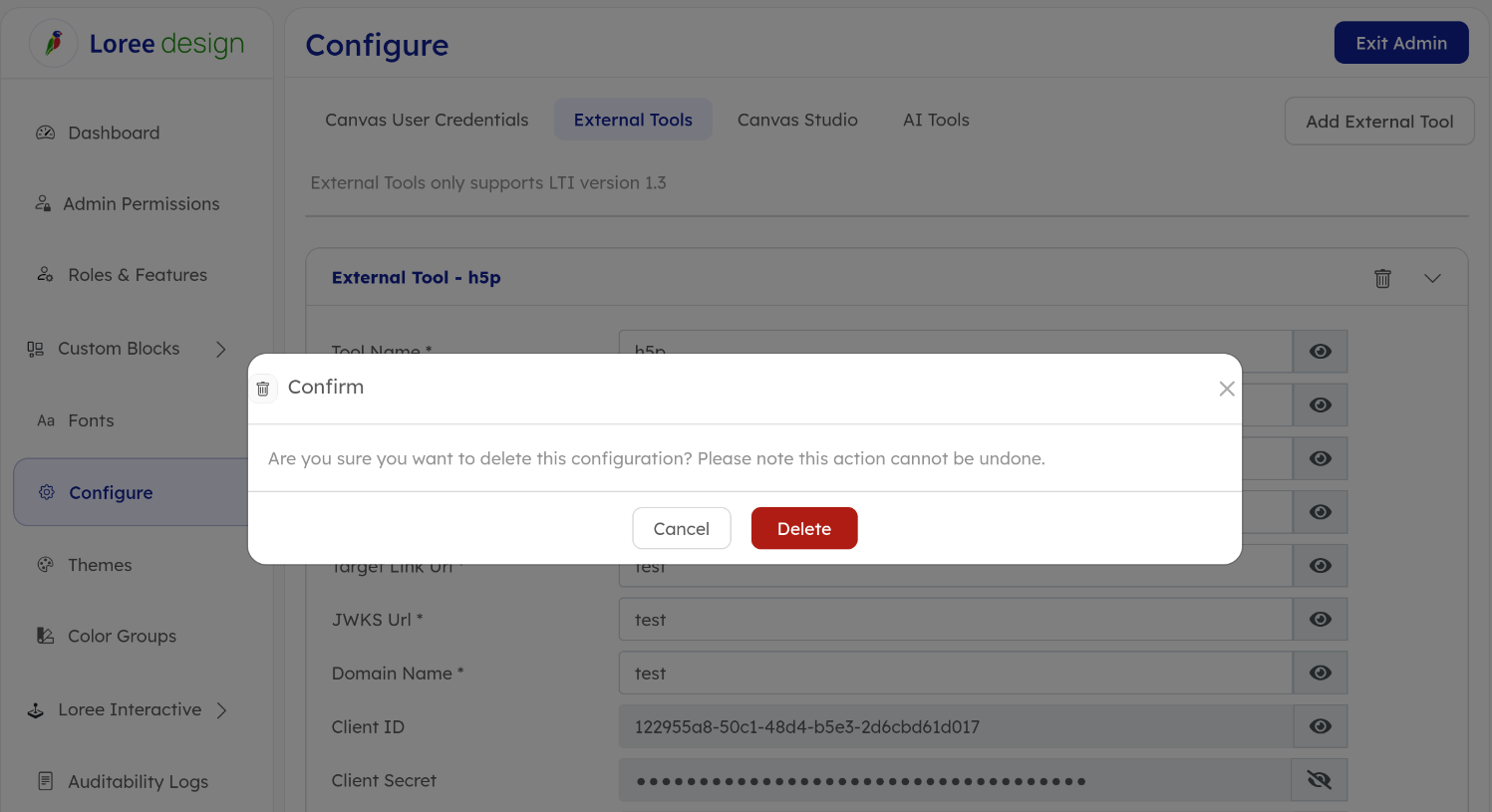Click the Admin Permissions user-lock icon
This screenshot has height=812, width=1492.
point(43,203)
